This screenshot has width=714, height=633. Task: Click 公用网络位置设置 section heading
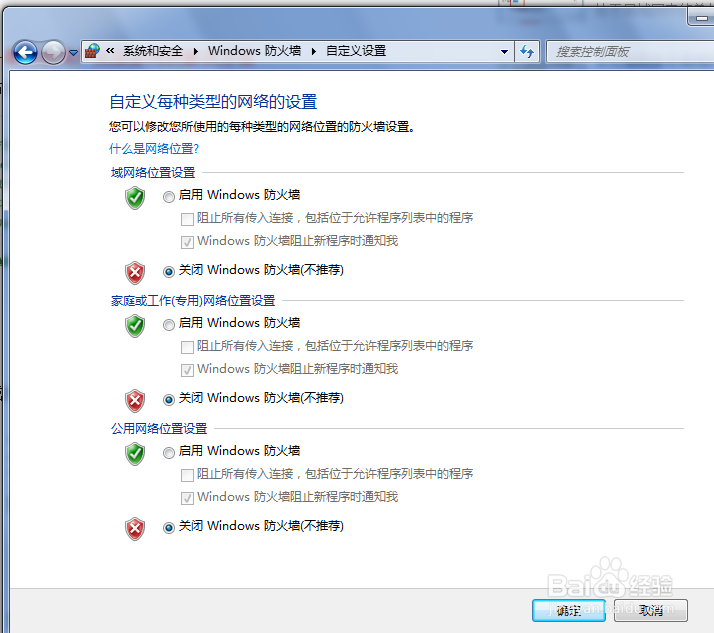159,429
